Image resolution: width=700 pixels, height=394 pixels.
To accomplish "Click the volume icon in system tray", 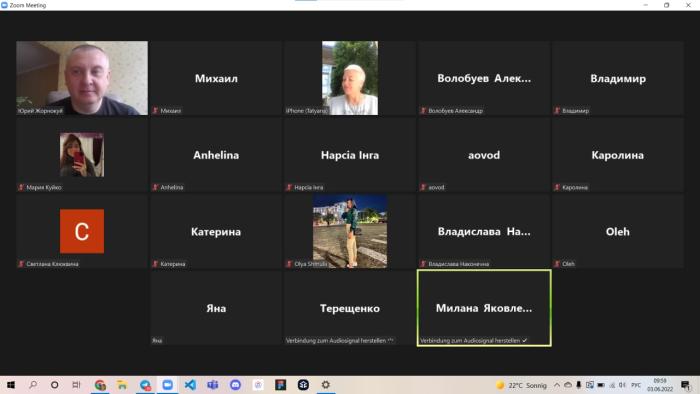I will click(623, 385).
